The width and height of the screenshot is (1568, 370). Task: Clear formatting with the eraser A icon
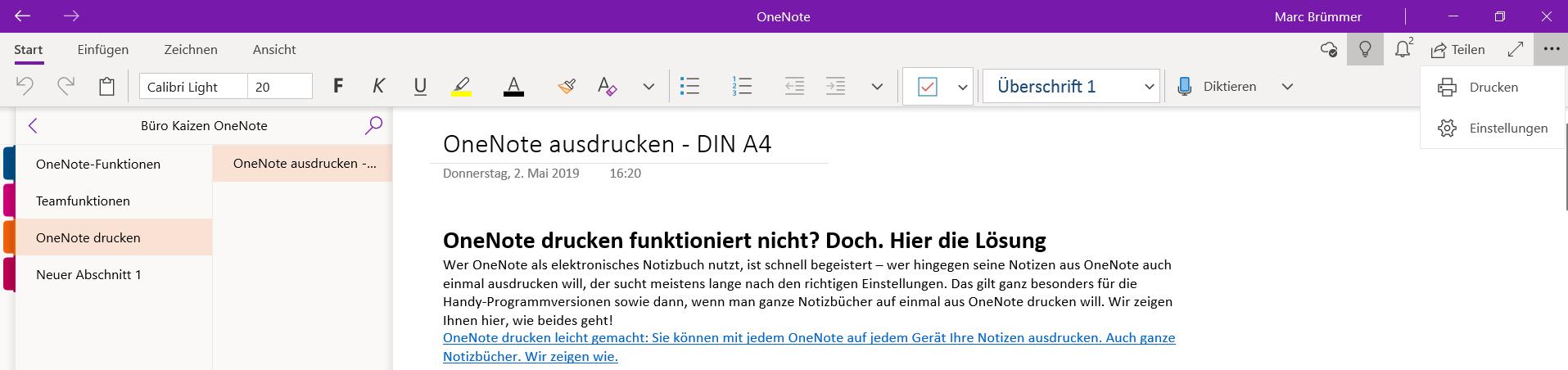click(x=607, y=86)
